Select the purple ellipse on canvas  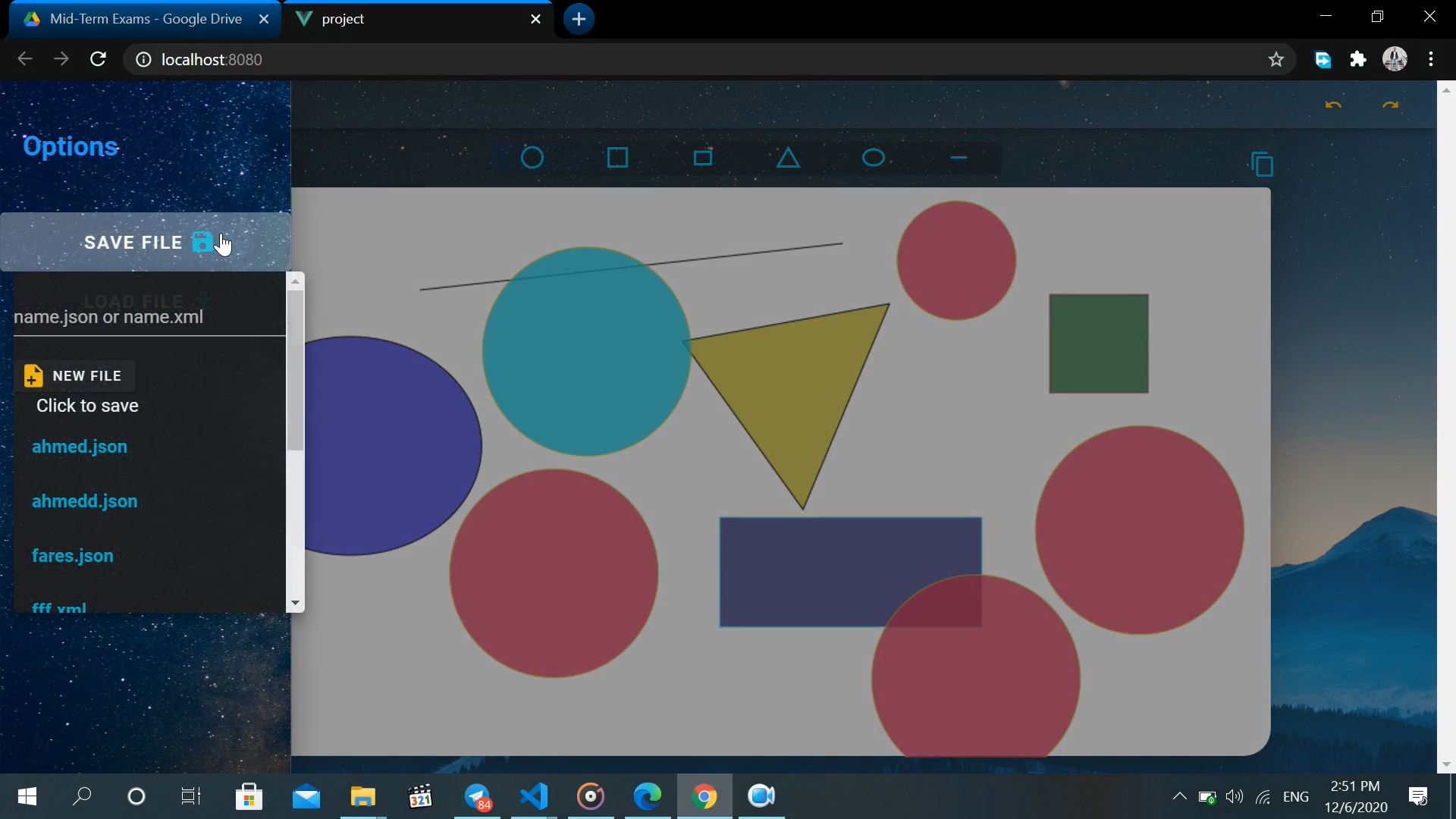point(387,446)
